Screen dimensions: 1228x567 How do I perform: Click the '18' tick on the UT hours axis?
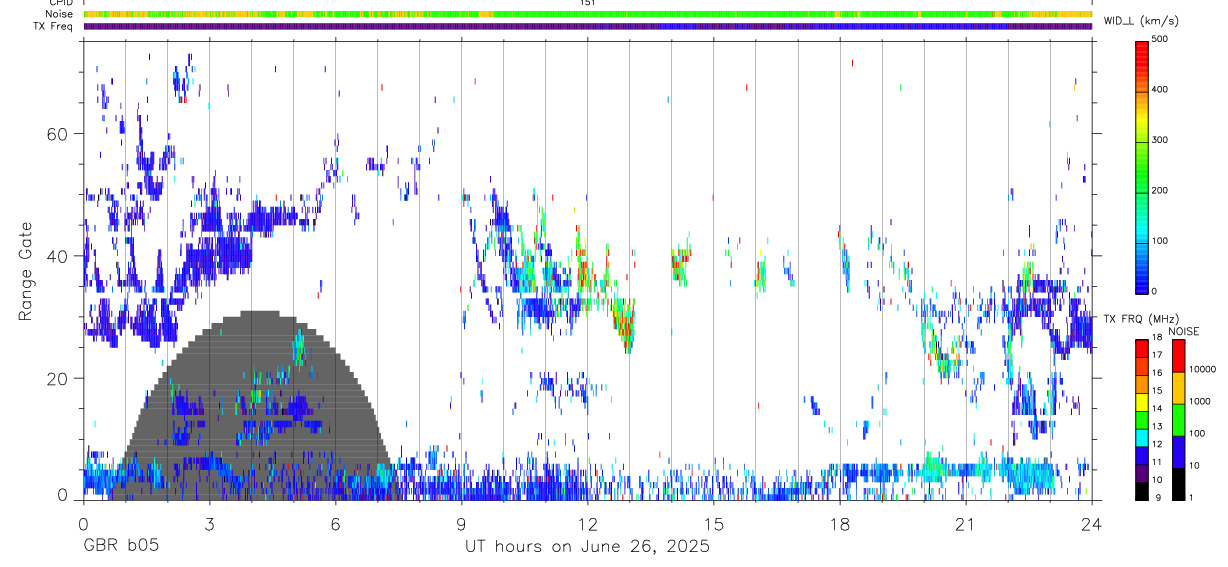click(x=839, y=524)
